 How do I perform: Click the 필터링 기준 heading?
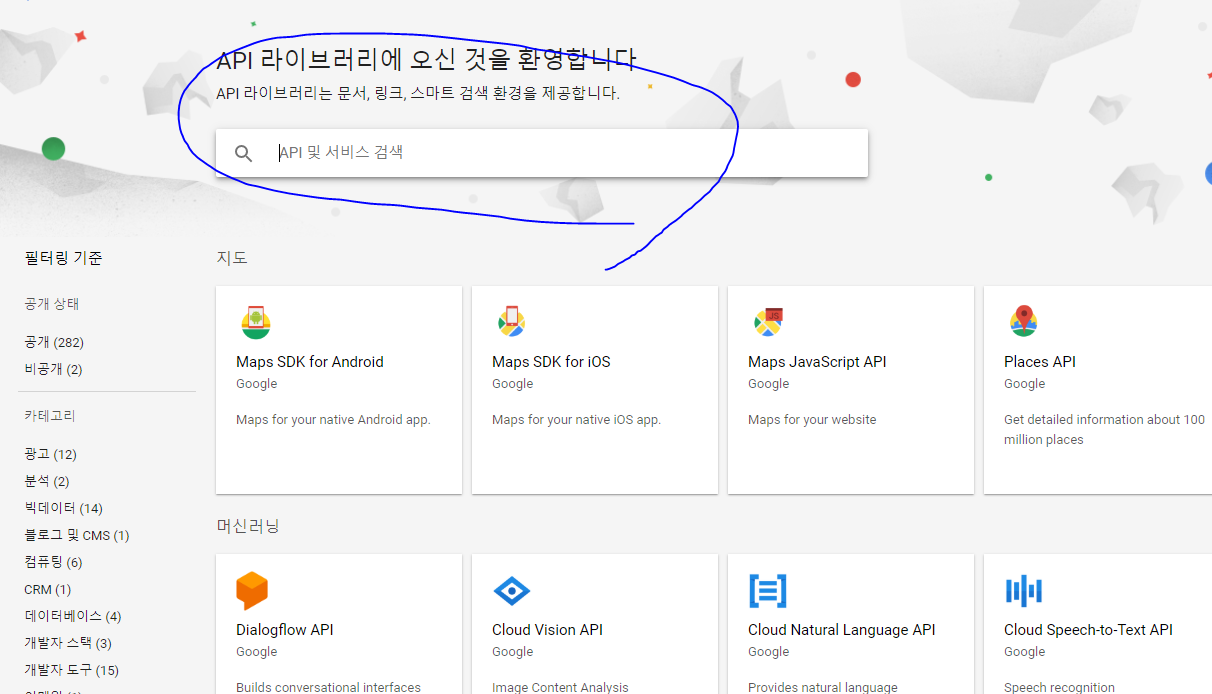pyautogui.click(x=63, y=258)
